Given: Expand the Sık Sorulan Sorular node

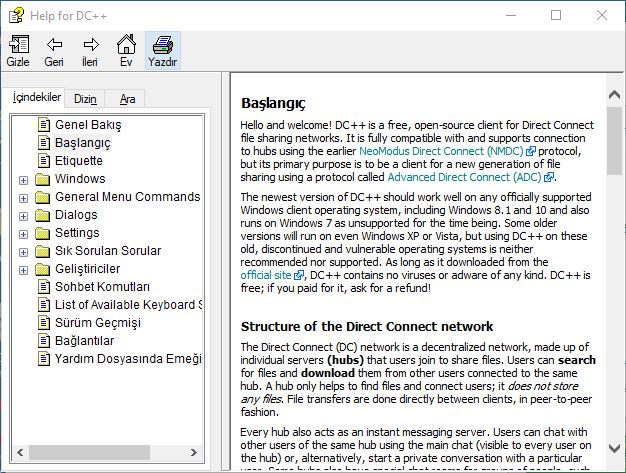Looking at the screenshot, I should tap(24, 252).
